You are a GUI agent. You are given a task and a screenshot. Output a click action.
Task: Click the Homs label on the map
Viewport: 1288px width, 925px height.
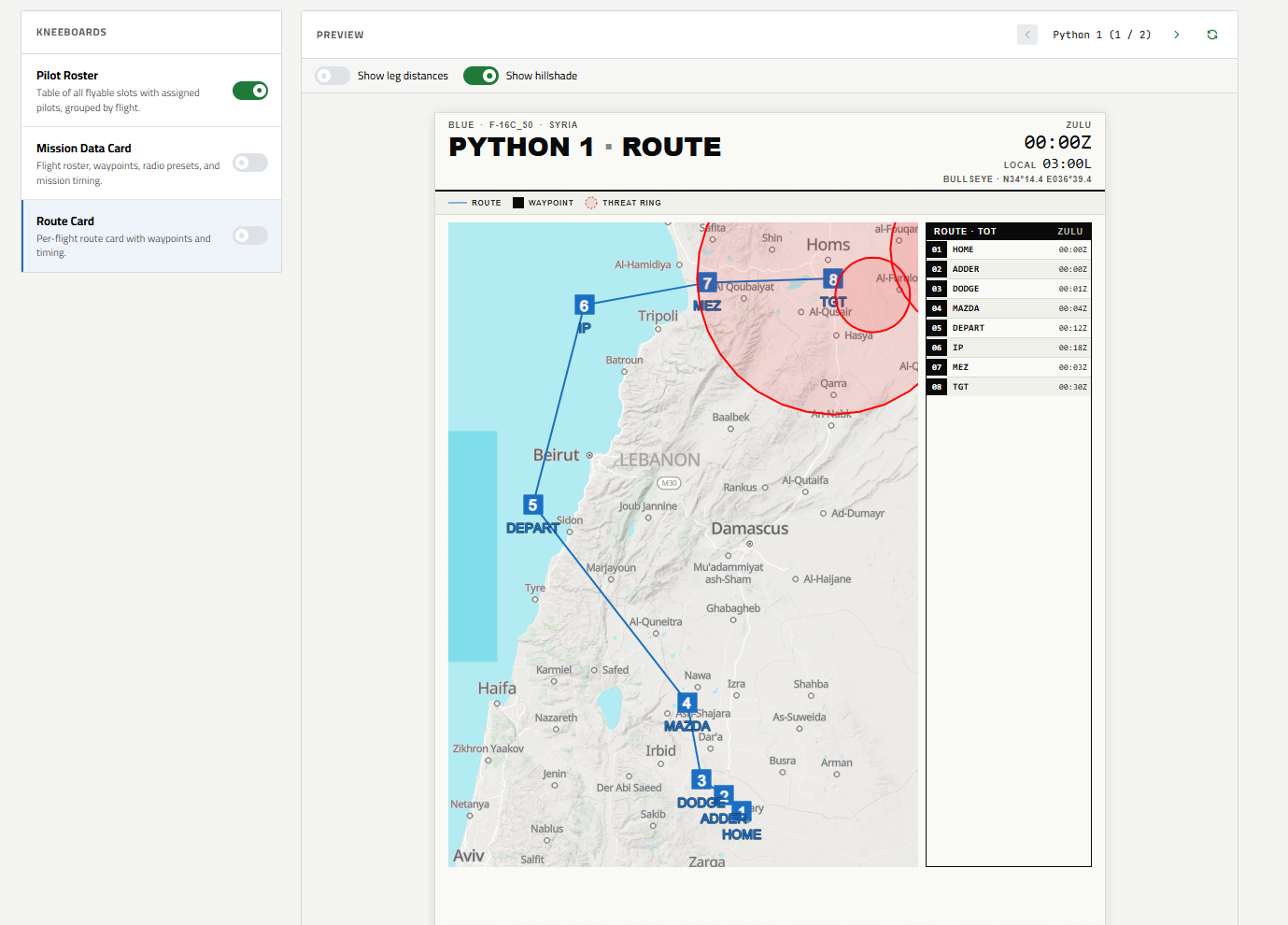coord(828,245)
